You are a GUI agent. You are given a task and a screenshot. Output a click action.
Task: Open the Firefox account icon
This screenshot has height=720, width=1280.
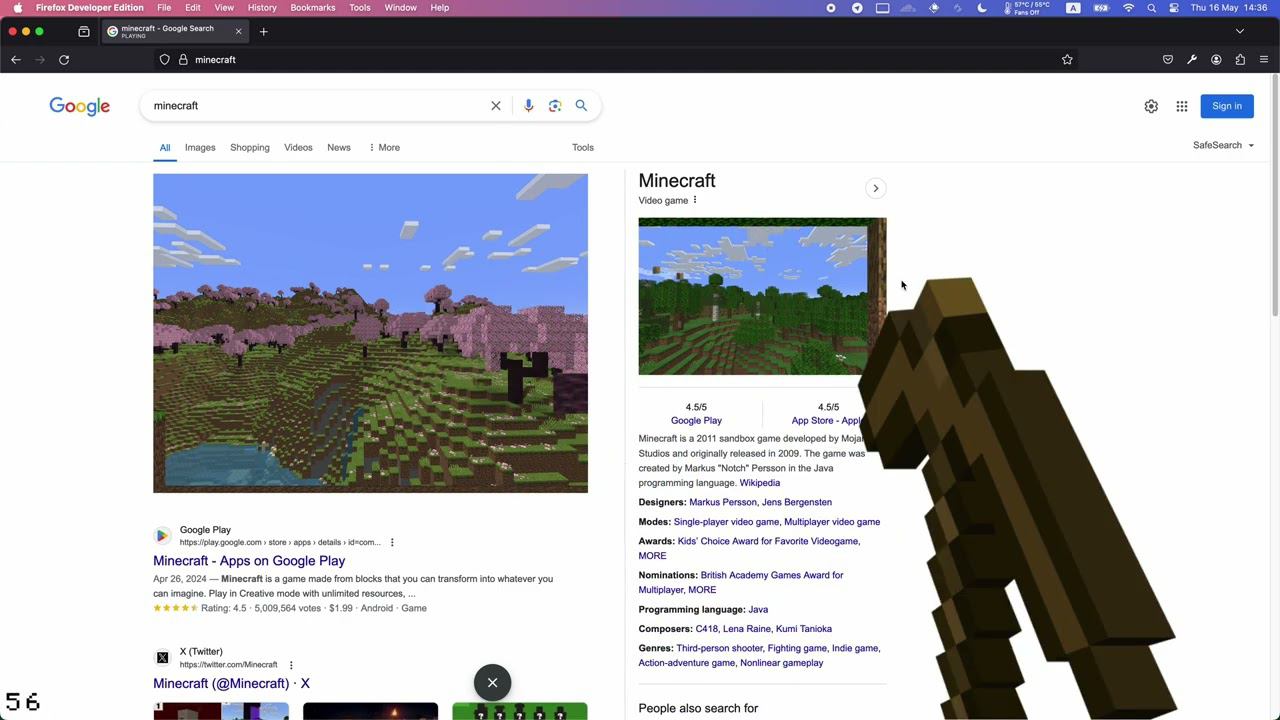pyautogui.click(x=1216, y=60)
